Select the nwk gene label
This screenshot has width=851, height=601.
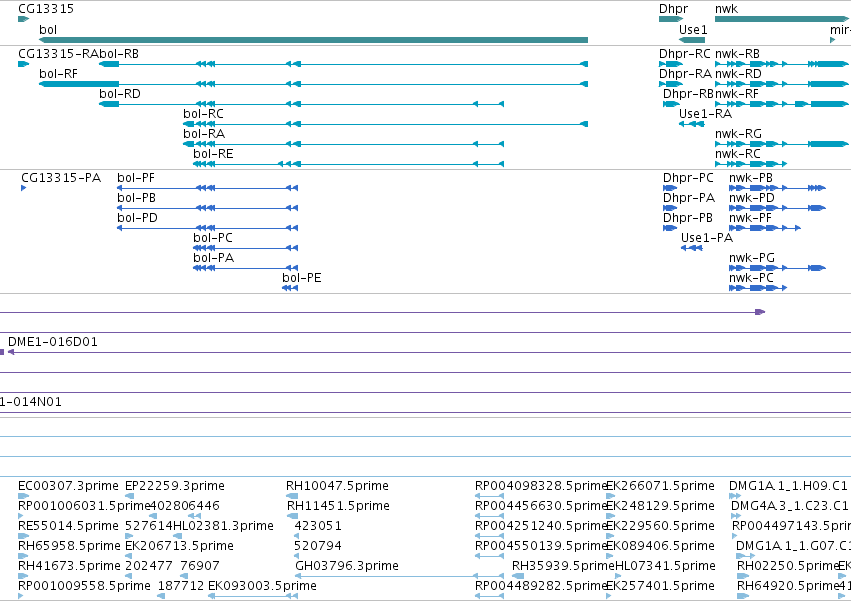tap(726, 9)
